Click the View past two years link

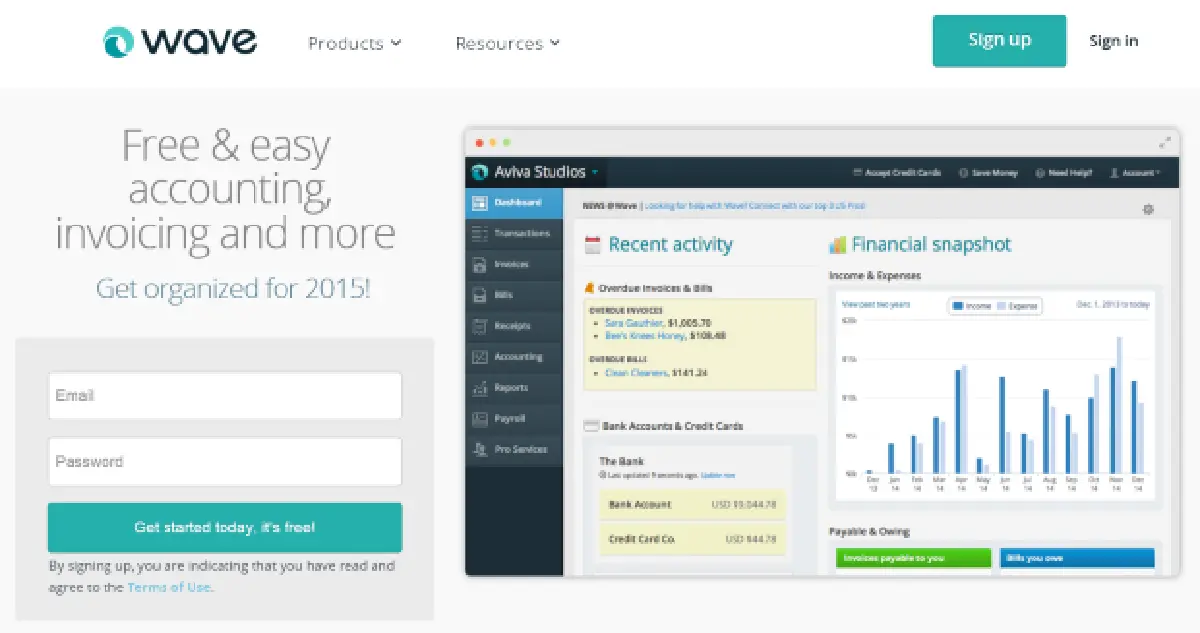pos(876,304)
